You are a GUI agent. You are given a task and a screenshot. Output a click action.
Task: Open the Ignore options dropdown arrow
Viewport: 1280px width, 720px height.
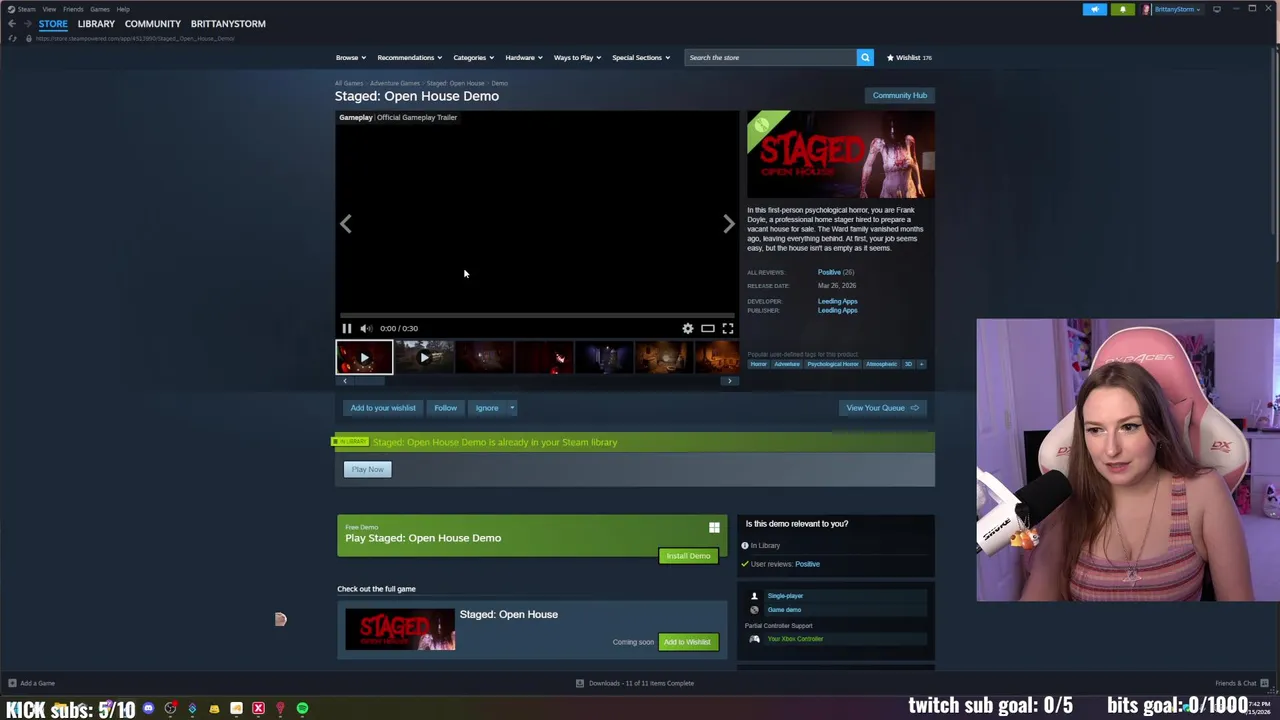(512, 408)
